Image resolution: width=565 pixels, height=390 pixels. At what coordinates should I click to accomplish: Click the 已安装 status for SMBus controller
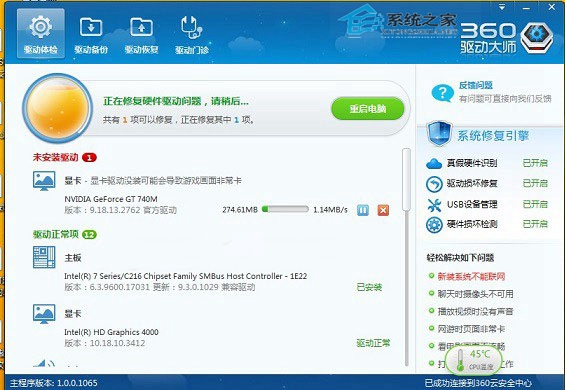(369, 287)
